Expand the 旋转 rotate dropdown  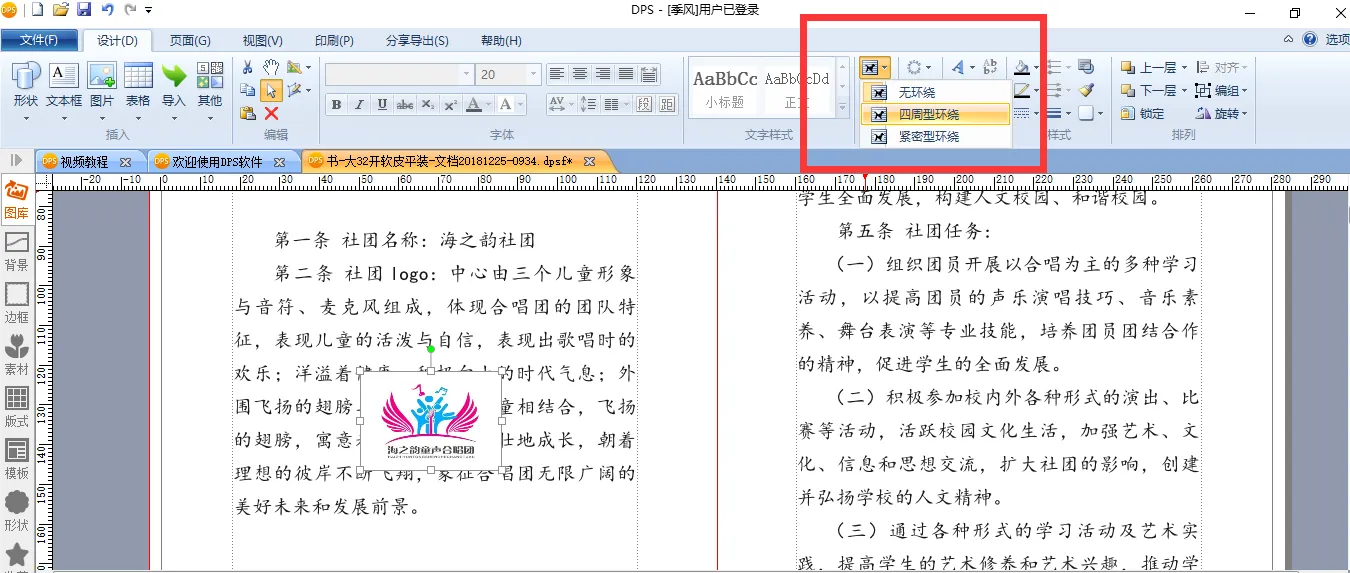[x=1244, y=113]
